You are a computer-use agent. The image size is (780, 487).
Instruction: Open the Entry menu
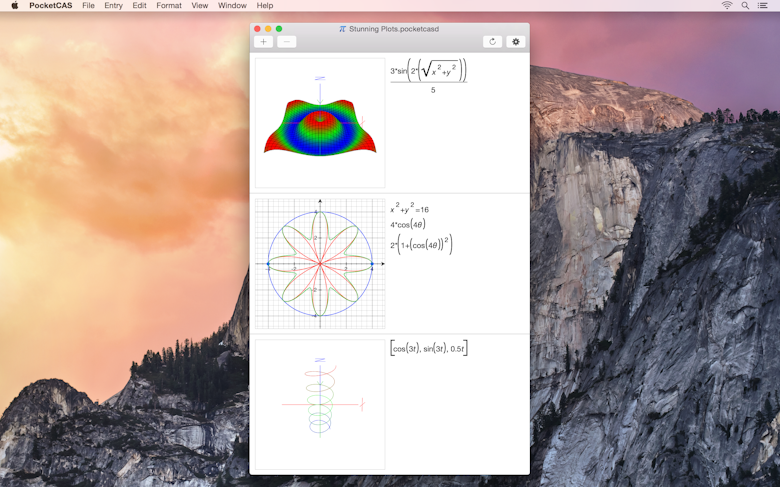pyautogui.click(x=113, y=5)
